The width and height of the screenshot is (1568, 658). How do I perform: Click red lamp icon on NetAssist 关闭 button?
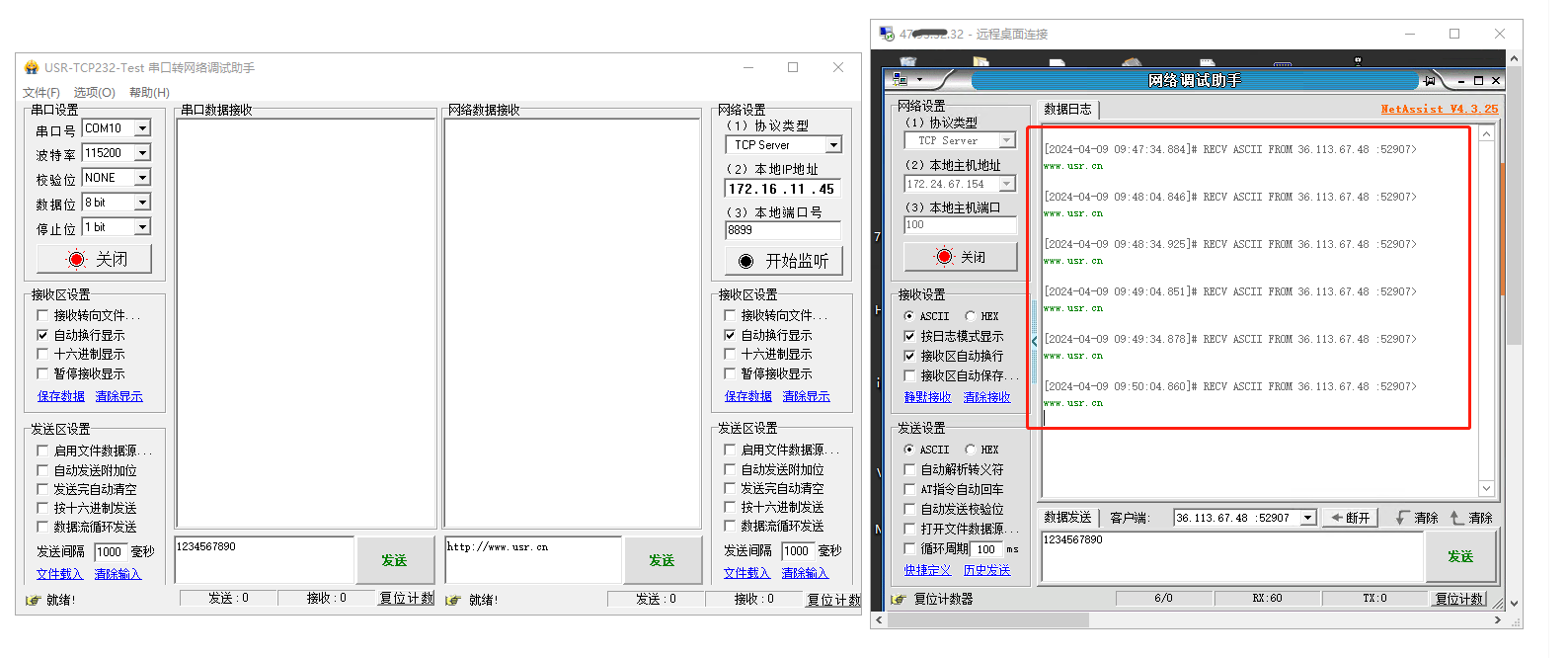point(944,257)
